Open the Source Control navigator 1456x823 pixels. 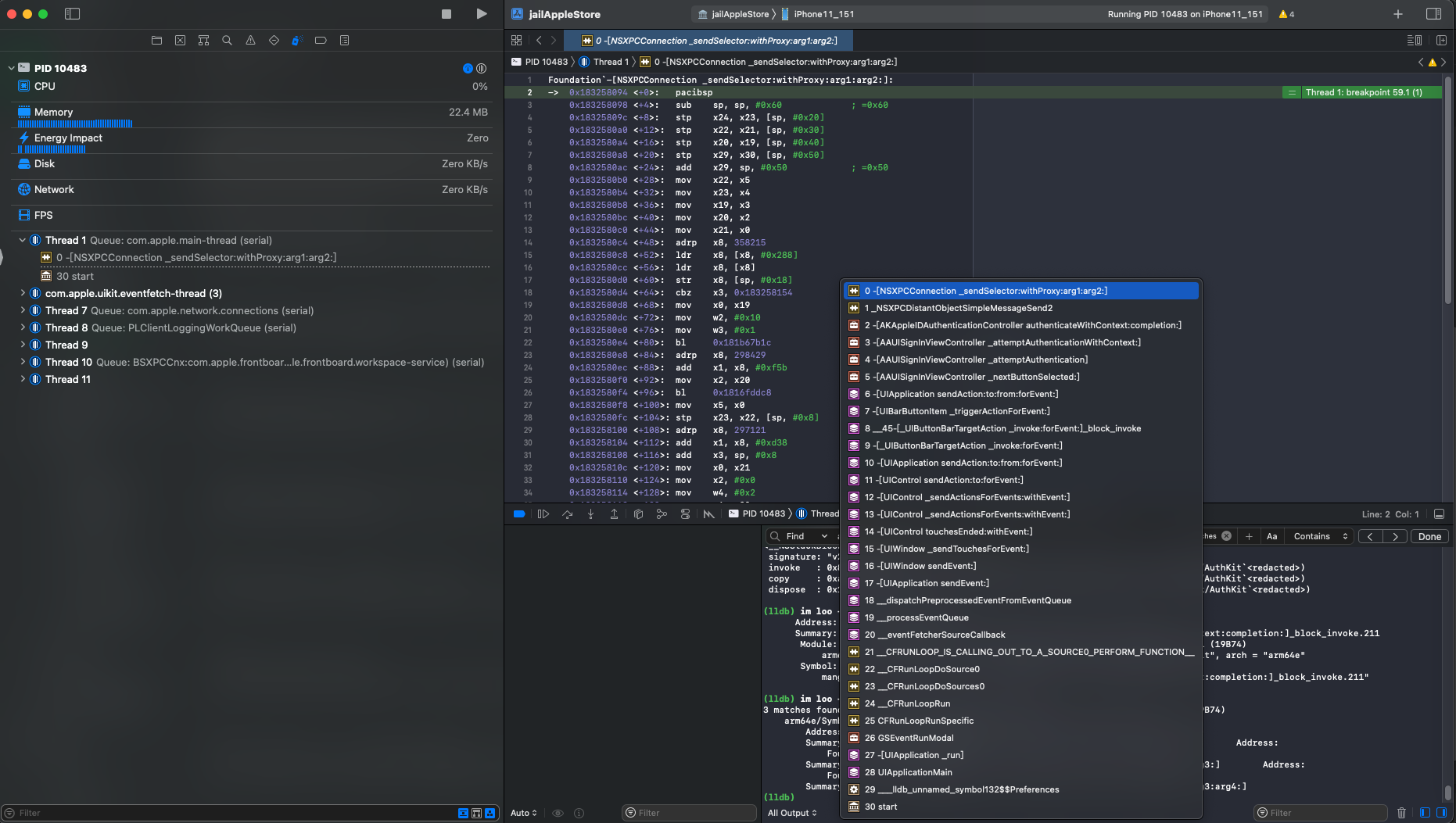[x=180, y=40]
